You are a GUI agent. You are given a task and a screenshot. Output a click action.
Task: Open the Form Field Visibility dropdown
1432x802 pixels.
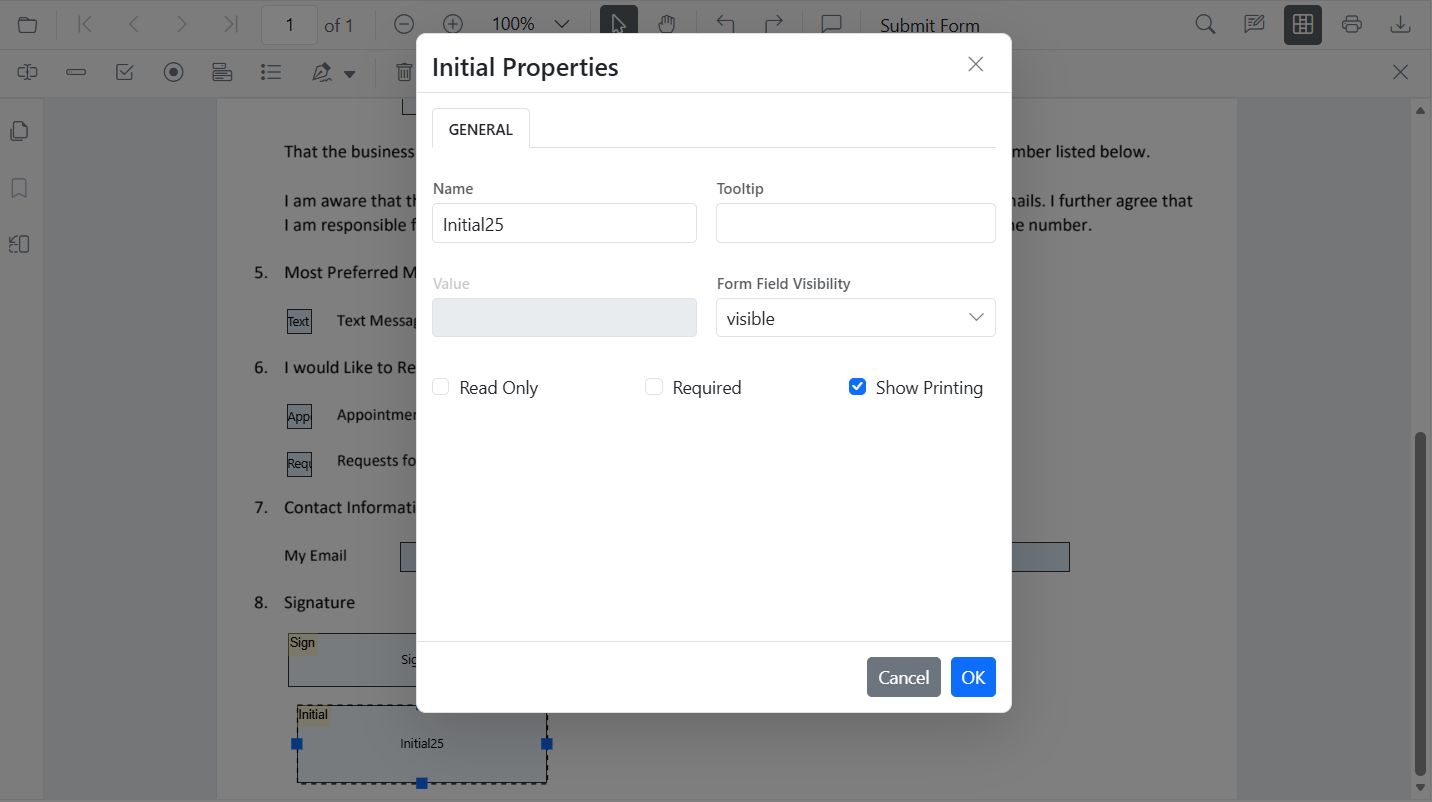[855, 317]
